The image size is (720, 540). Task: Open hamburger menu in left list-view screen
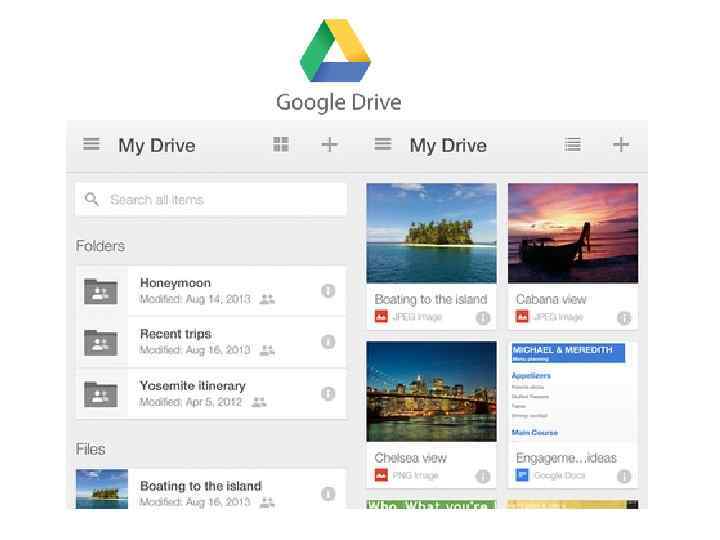click(91, 144)
